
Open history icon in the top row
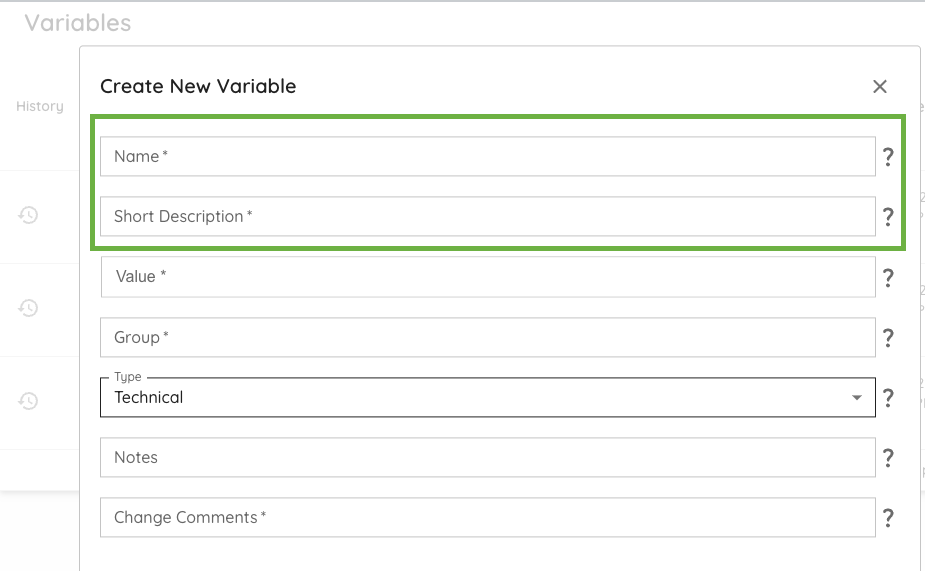[29, 214]
